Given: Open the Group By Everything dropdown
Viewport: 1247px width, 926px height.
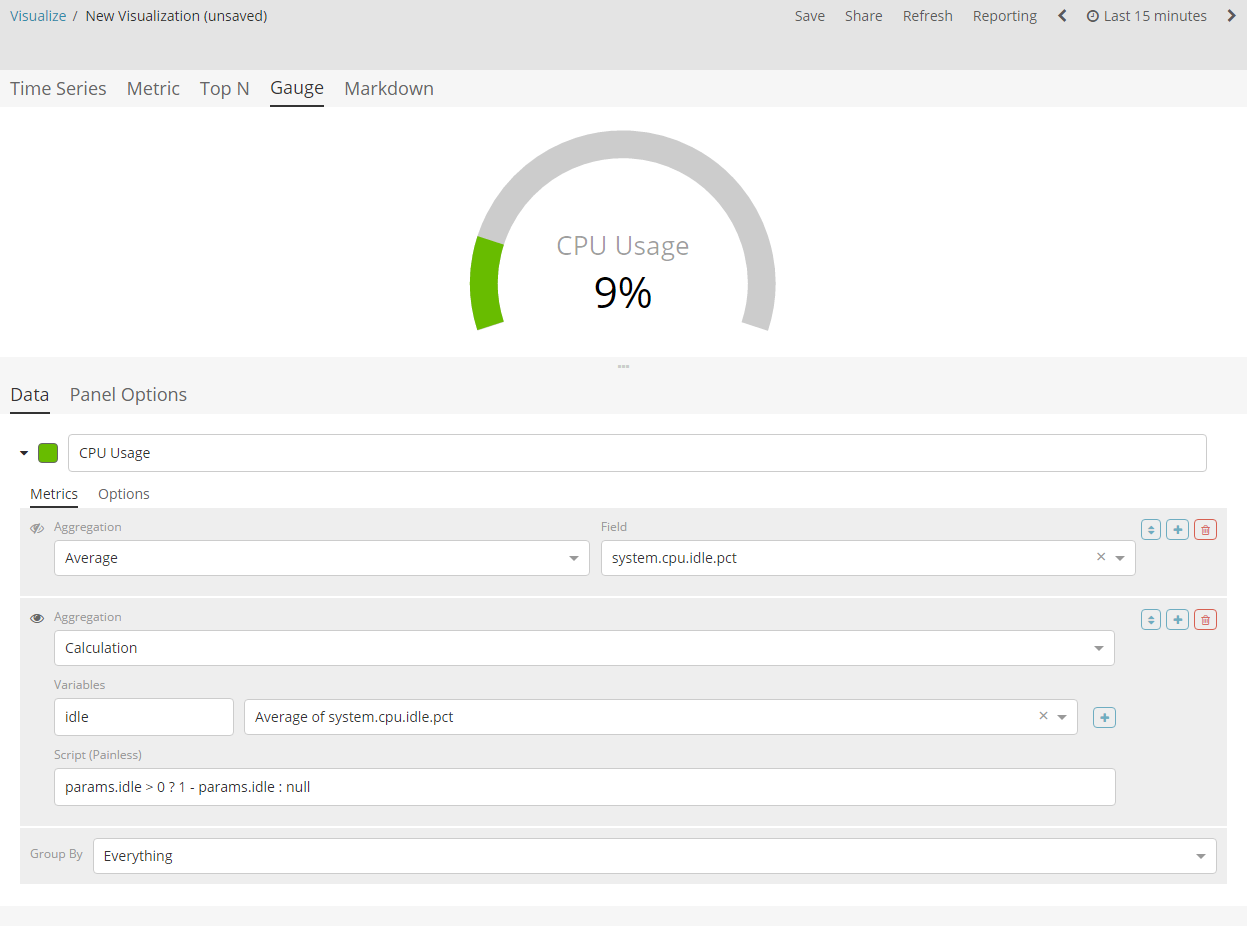Looking at the screenshot, I should coord(654,856).
